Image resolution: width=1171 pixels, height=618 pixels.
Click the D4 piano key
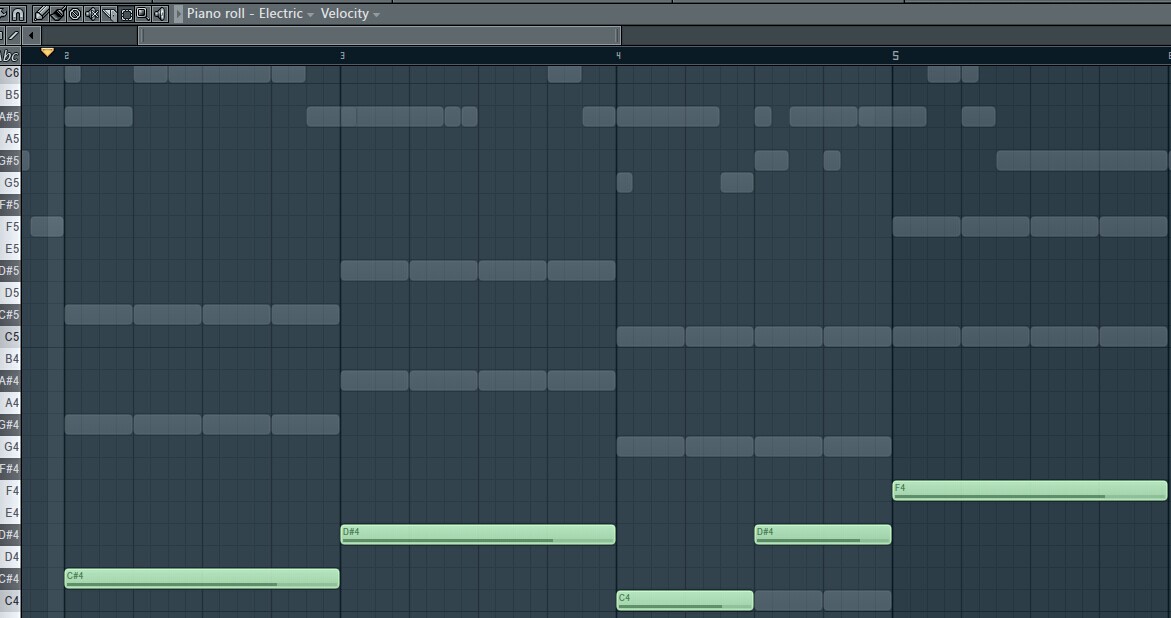point(10,557)
